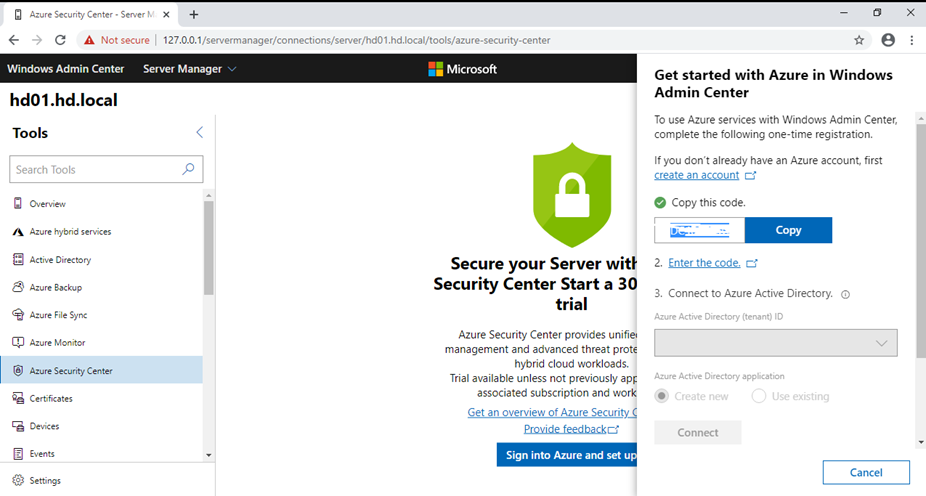The width and height of the screenshot is (926, 496).
Task: Click the tools list scrollbar thumb
Action: pyautogui.click(x=208, y=248)
